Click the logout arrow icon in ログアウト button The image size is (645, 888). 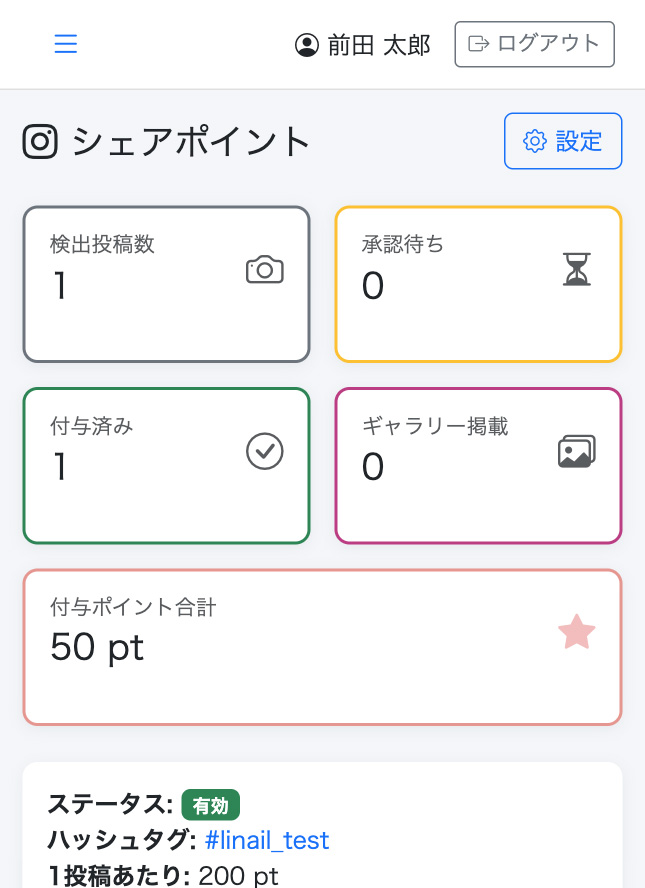click(x=478, y=44)
